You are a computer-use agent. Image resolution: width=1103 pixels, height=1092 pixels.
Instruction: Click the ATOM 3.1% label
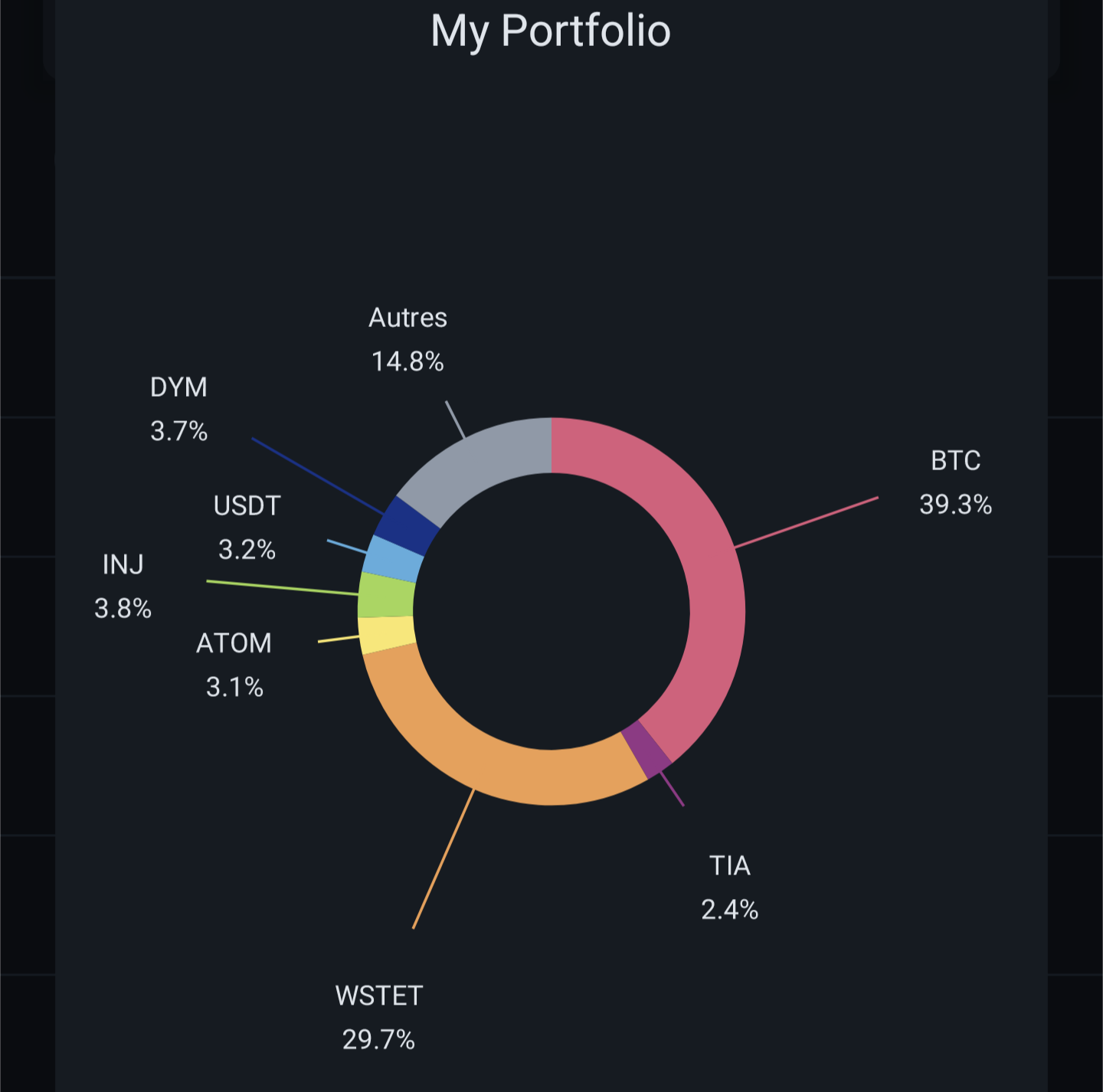click(x=234, y=665)
